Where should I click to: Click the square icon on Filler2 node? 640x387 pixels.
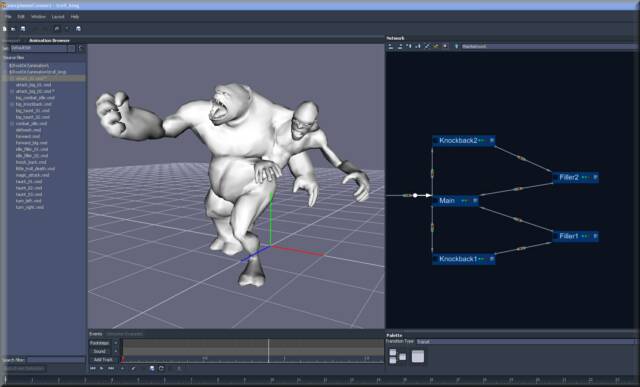tap(595, 178)
